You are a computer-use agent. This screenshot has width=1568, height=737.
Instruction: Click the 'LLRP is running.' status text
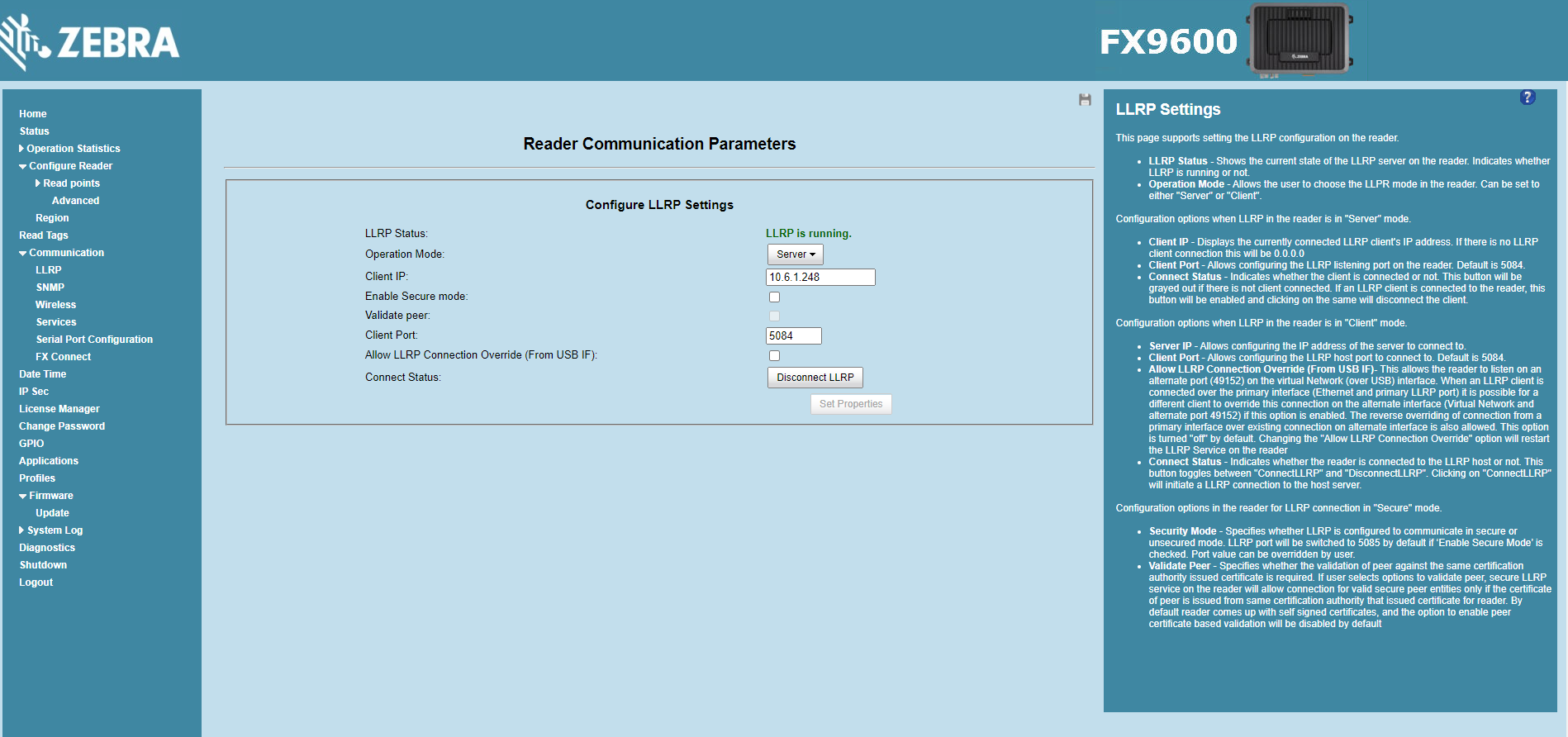click(x=809, y=234)
